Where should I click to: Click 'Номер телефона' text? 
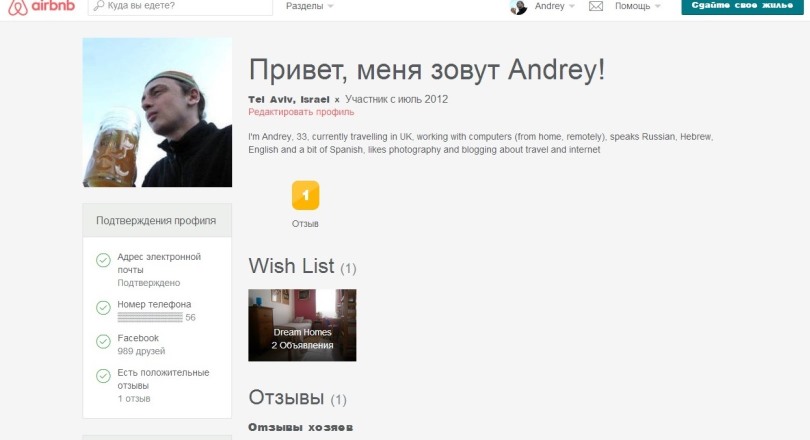click(x=154, y=304)
